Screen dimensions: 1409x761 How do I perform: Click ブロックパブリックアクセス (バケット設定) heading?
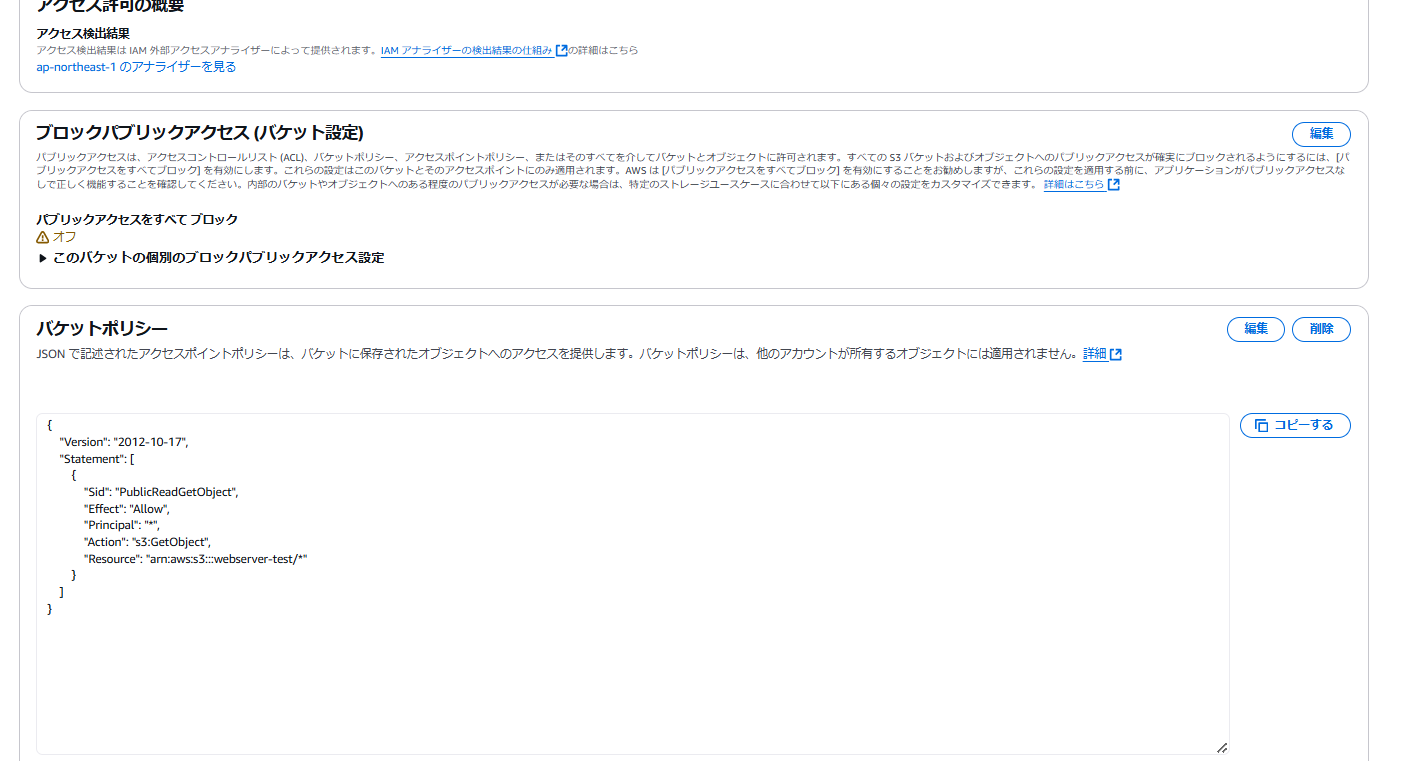[200, 133]
